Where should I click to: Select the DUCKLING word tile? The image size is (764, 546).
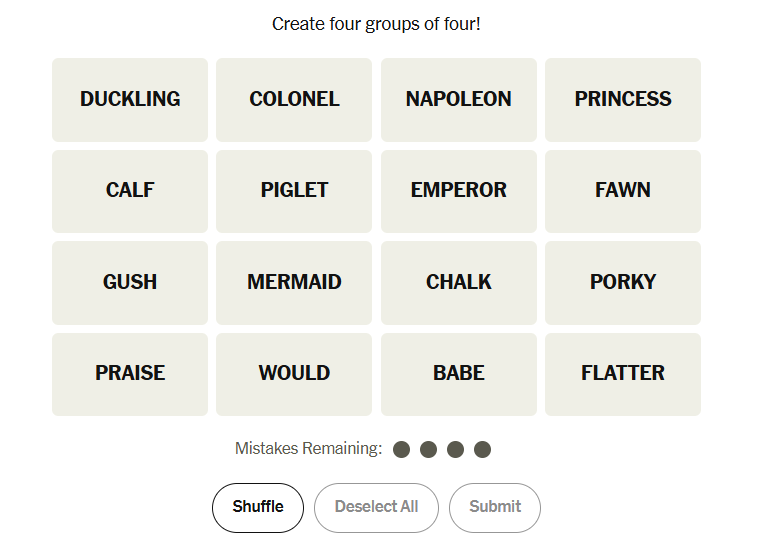pos(130,99)
